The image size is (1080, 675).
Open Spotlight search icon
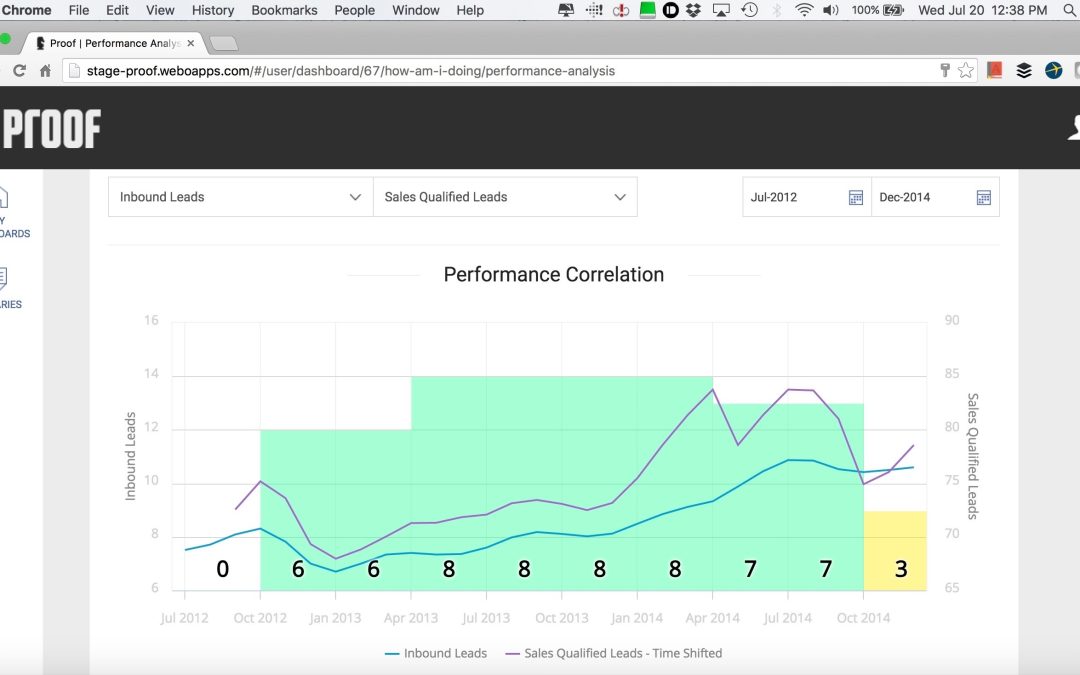[1070, 10]
